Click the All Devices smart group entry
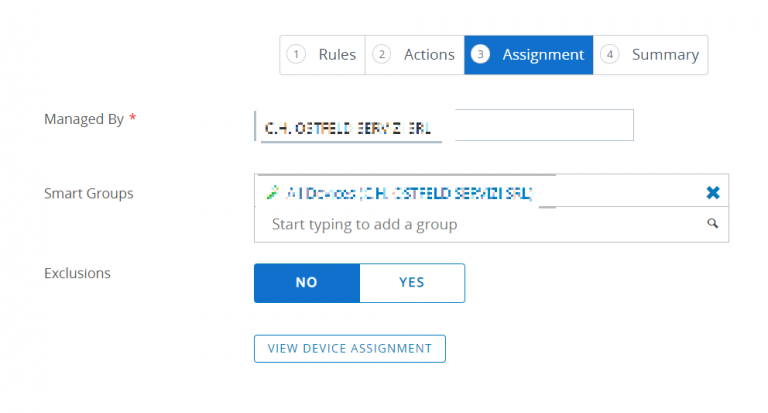 (x=409, y=193)
